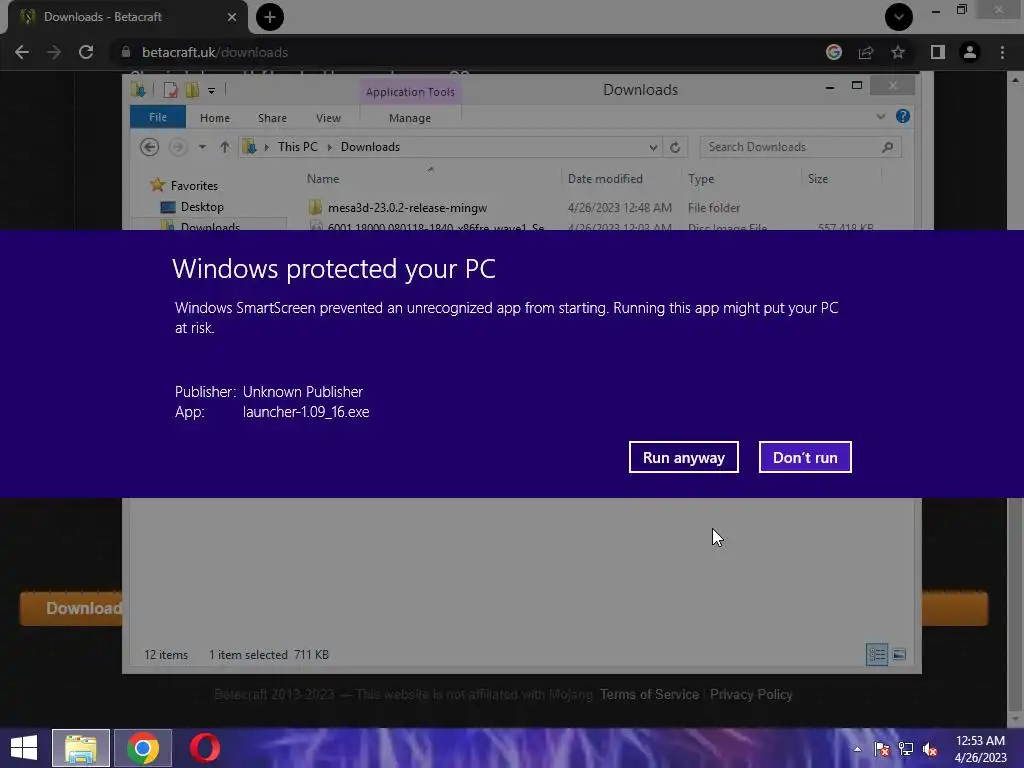
Task: Switch to the Share ribbon tab
Action: (x=272, y=118)
